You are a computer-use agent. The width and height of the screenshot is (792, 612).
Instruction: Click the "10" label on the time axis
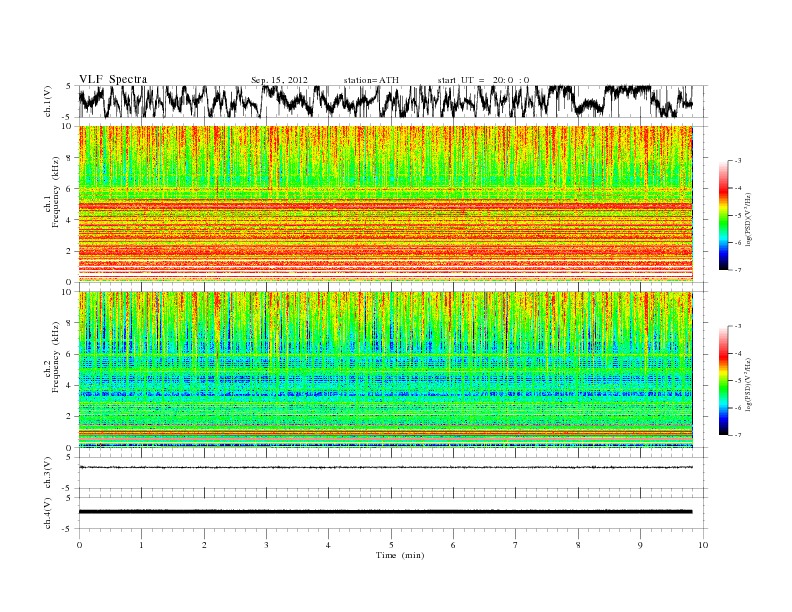coord(703,545)
